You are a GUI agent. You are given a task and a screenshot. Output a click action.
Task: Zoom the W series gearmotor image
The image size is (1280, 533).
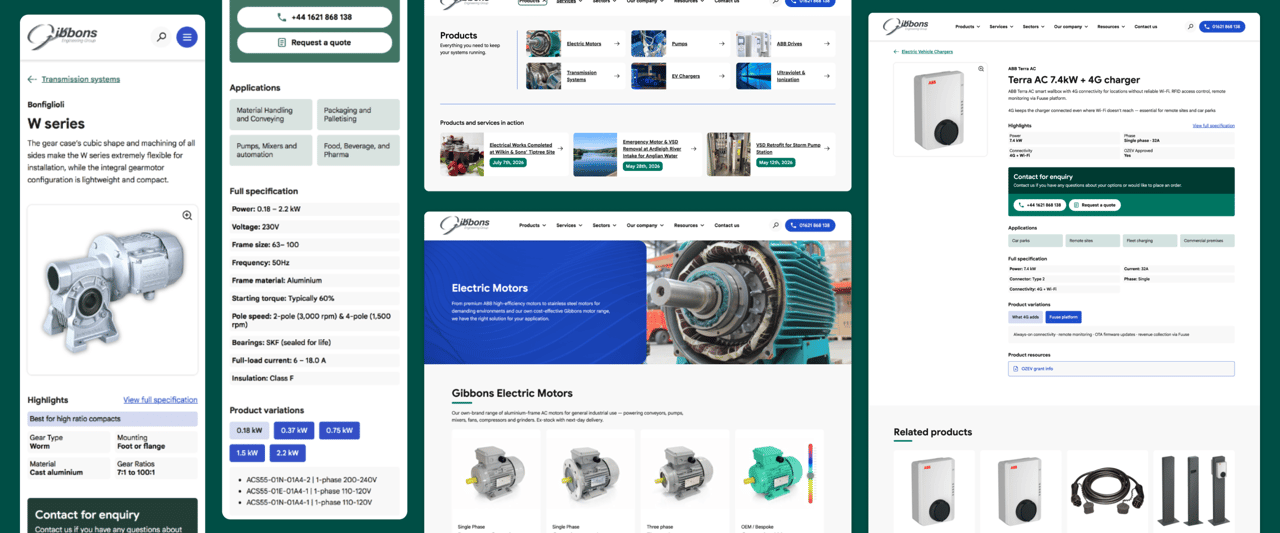(187, 215)
